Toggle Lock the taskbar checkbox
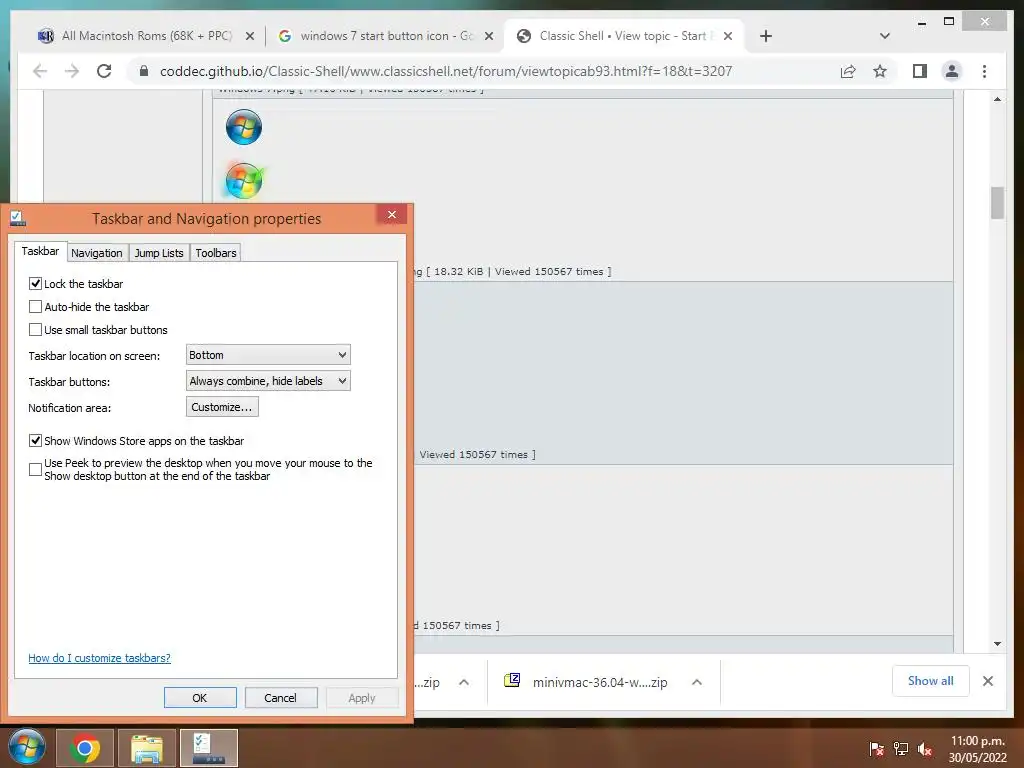Screen dimensions: 1024x768 tap(35, 283)
